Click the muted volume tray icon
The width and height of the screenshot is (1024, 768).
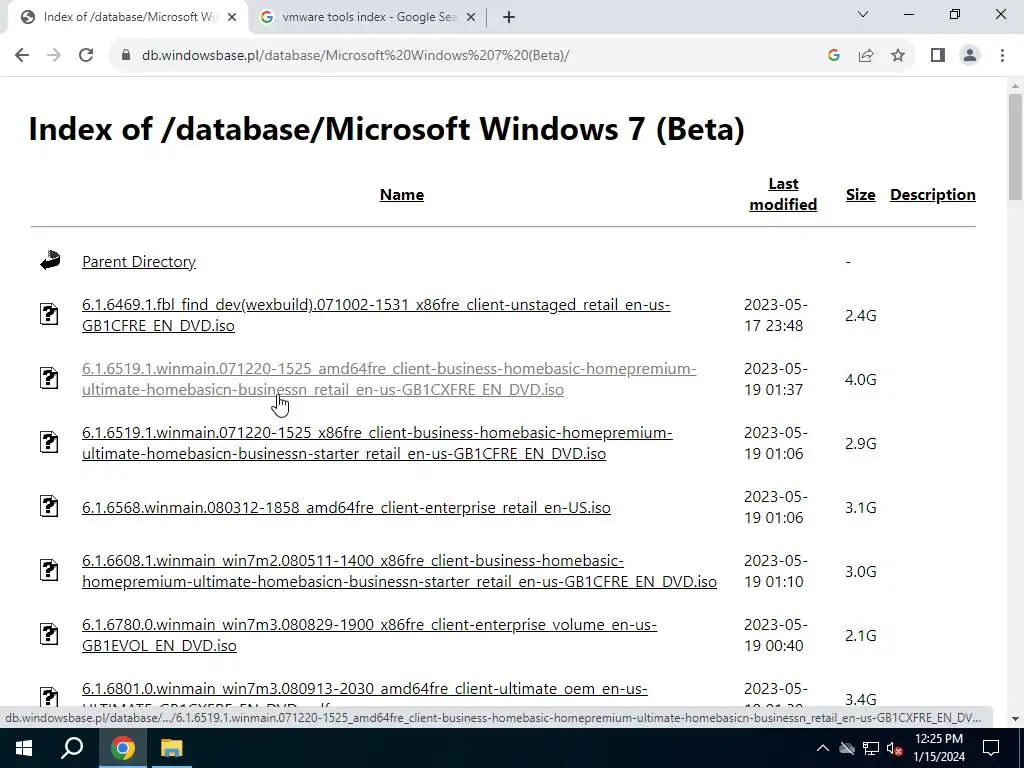click(x=894, y=748)
